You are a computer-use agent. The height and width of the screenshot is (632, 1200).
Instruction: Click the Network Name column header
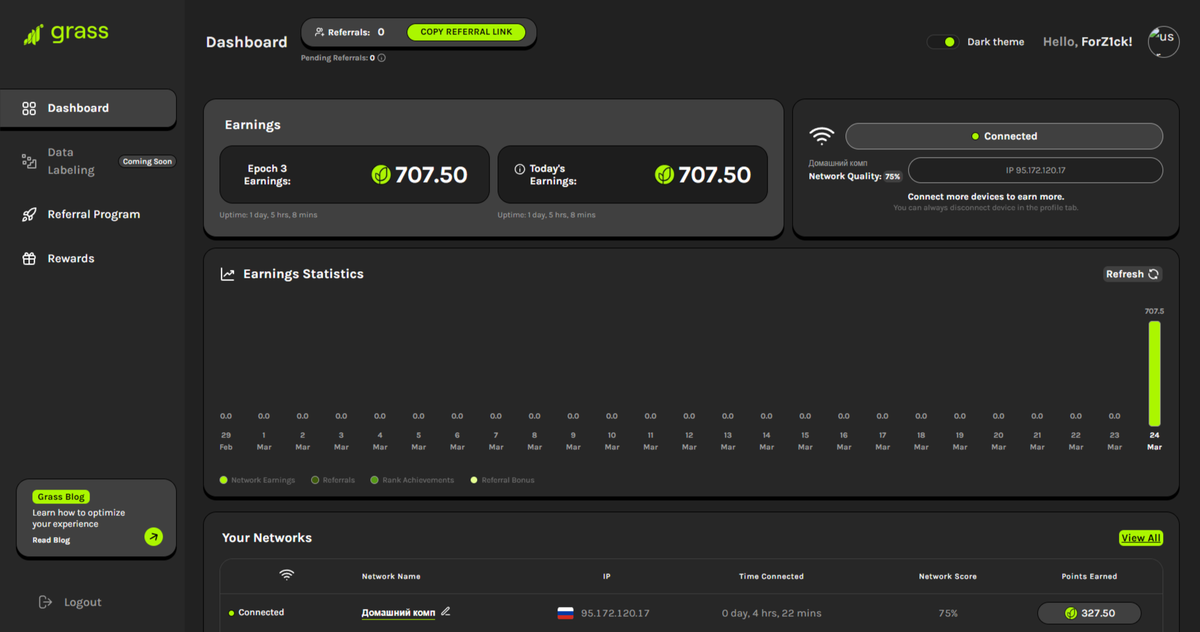pos(391,577)
